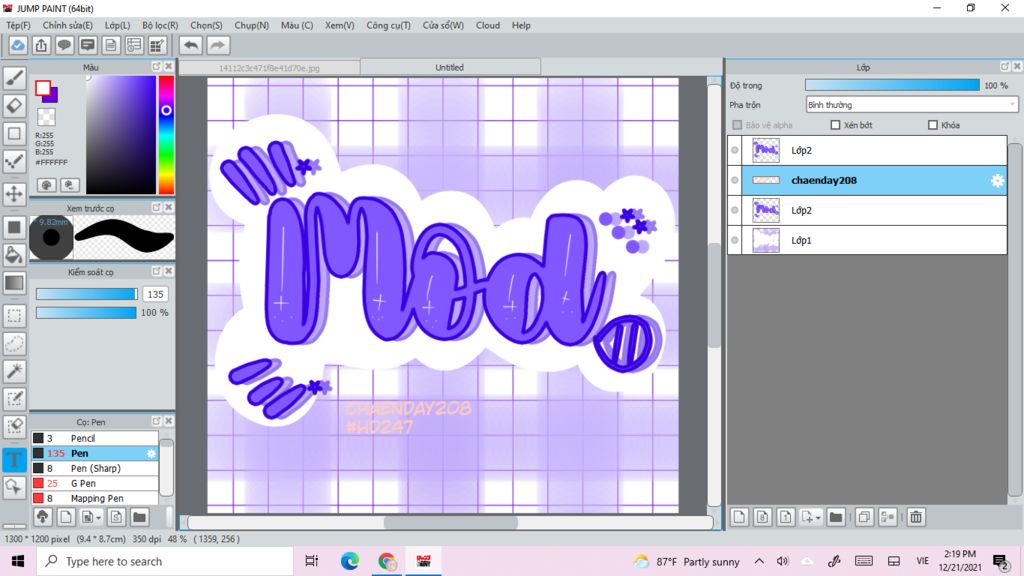Viewport: 1024px width, 576px height.
Task: Add a new layer folder
Action: coord(836,517)
